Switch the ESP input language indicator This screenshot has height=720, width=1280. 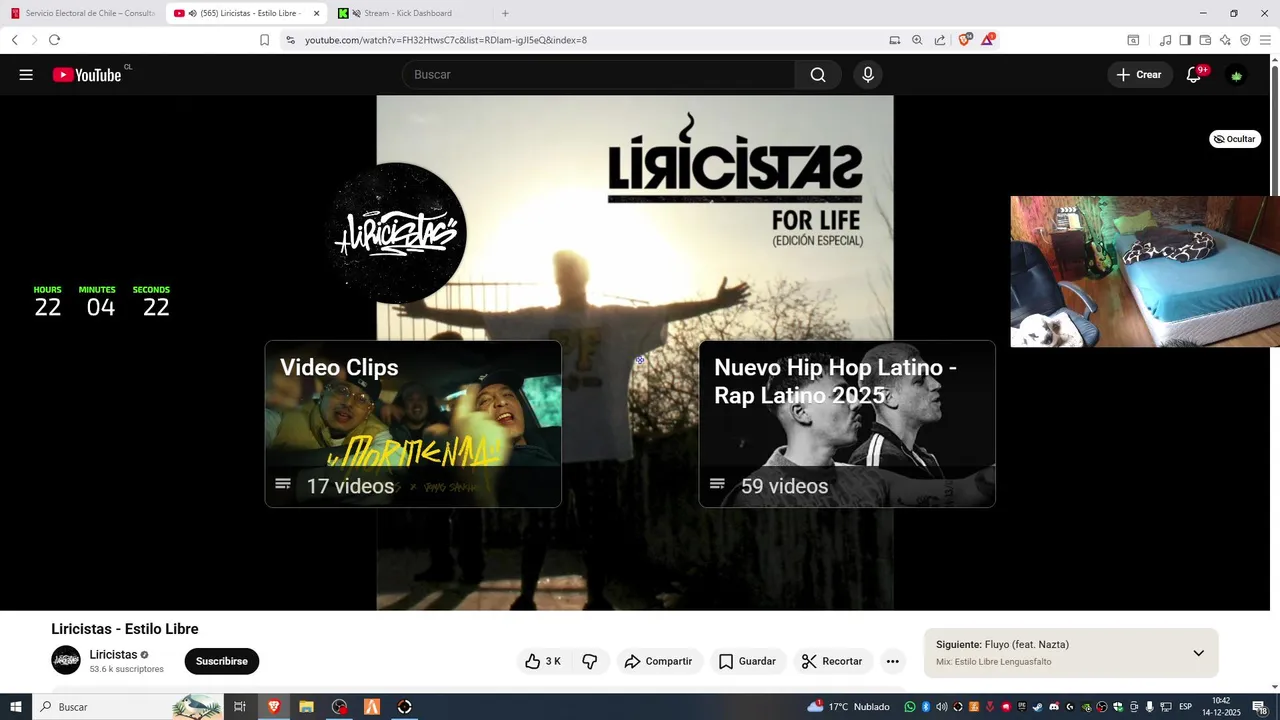[1185, 707]
